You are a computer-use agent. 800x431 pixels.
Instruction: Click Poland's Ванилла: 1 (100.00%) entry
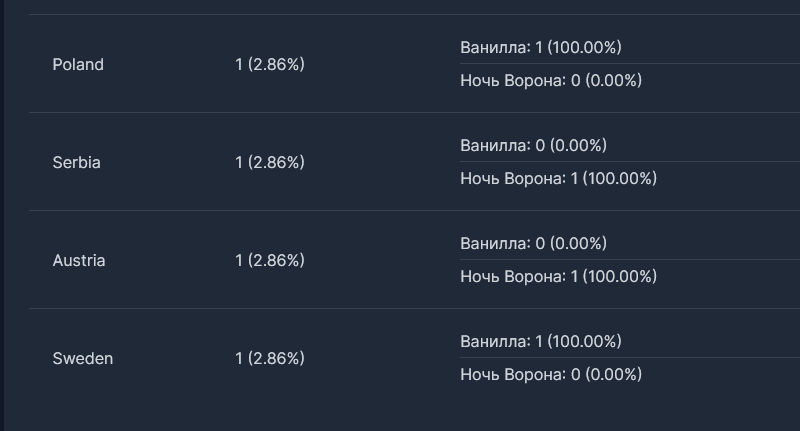[x=541, y=48]
